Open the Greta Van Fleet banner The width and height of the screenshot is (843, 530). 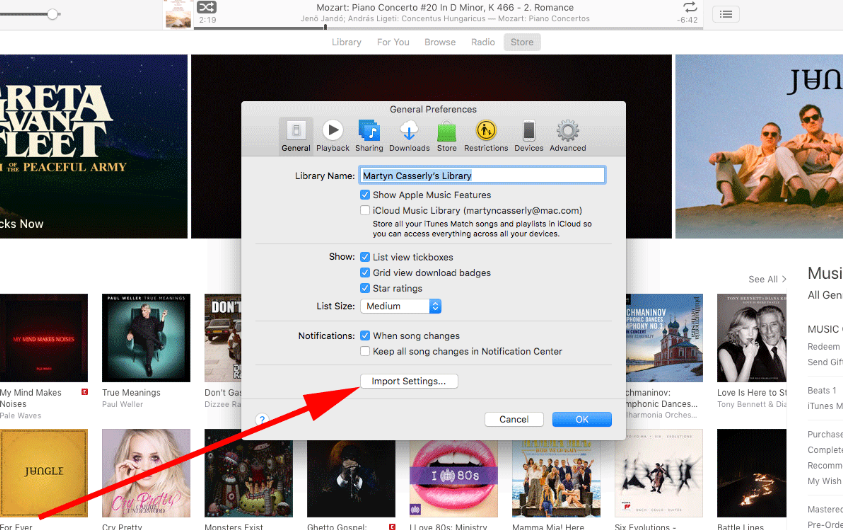pyautogui.click(x=94, y=146)
